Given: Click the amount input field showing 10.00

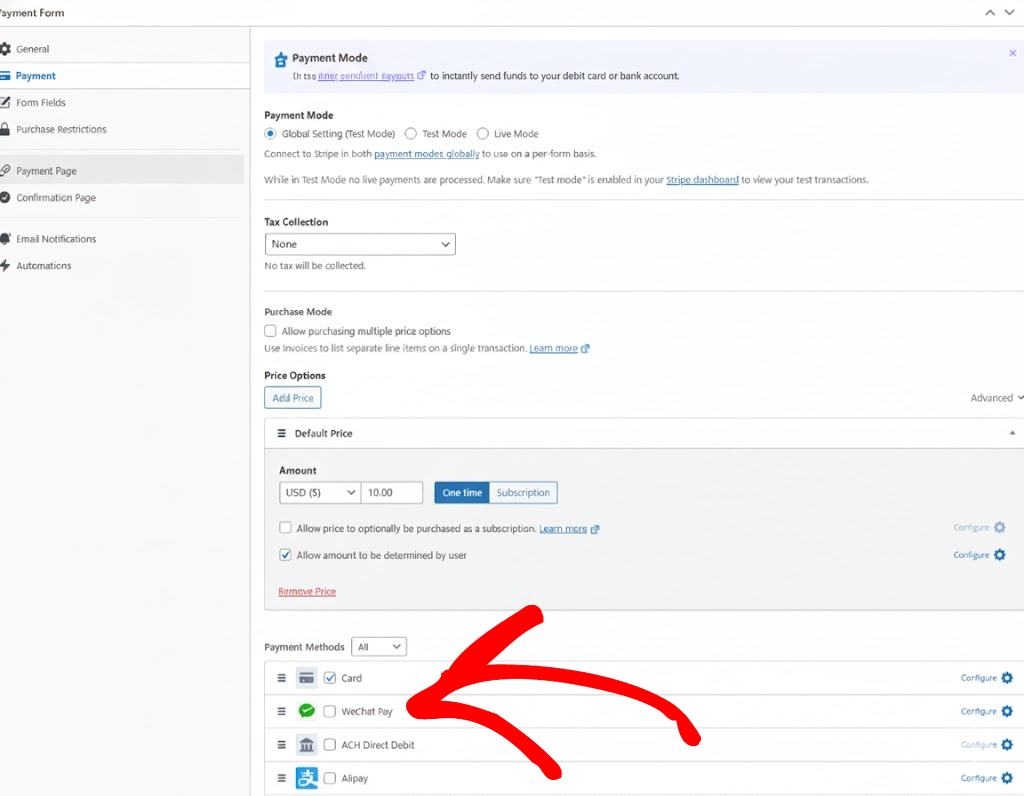Looking at the screenshot, I should [392, 493].
